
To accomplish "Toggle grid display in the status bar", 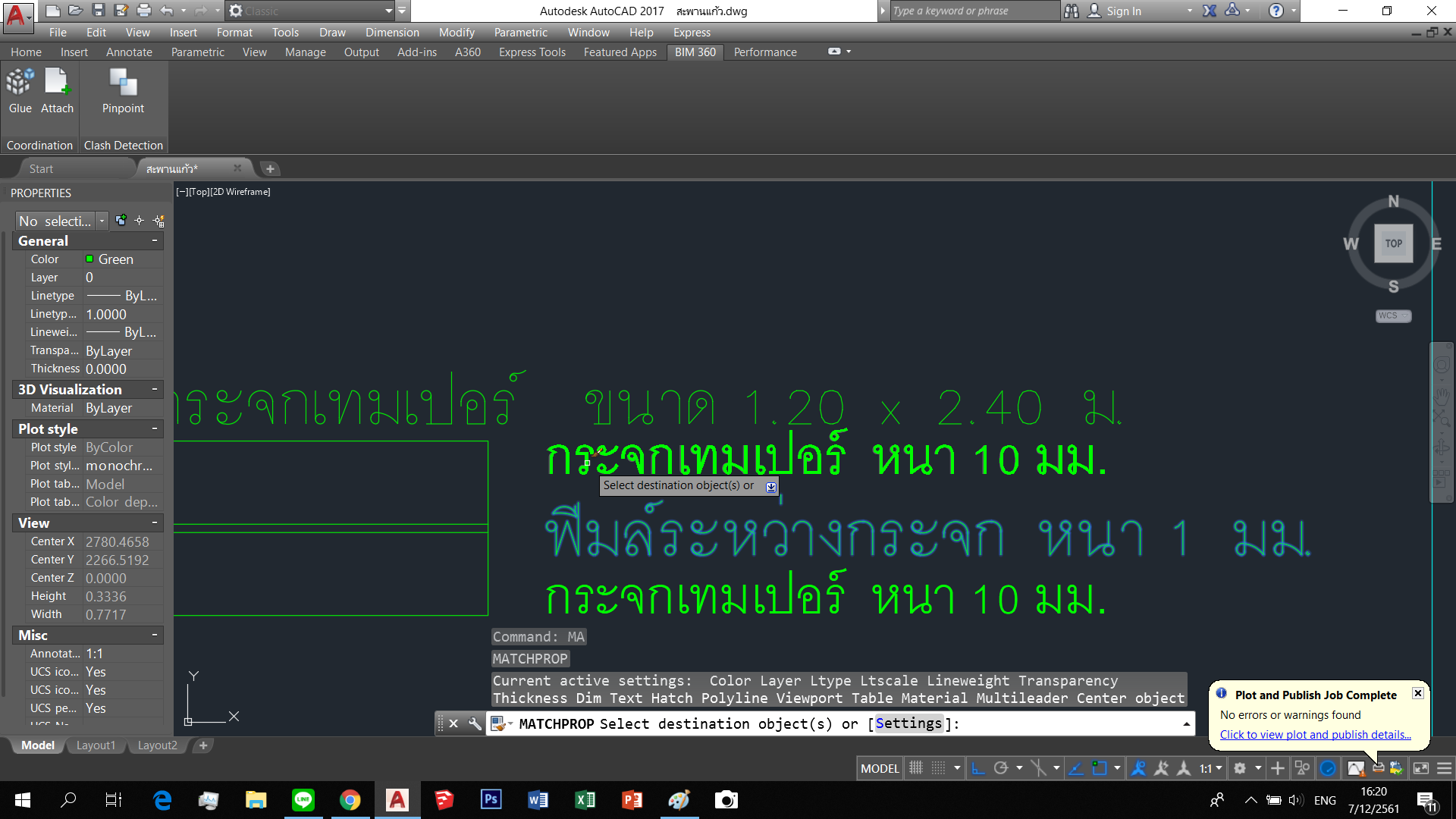I will pos(916,768).
